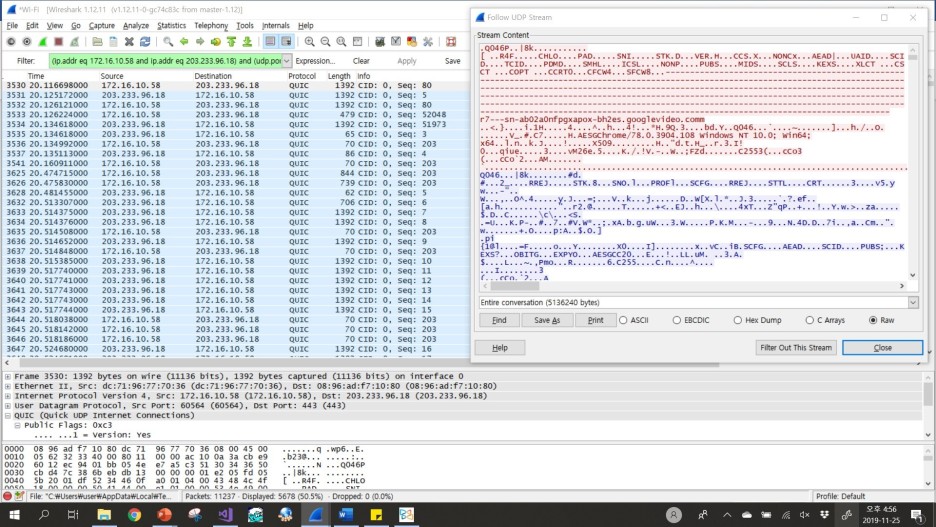Click Expression... next to filter
Image resolution: width=936 pixels, height=527 pixels.
[x=315, y=61]
